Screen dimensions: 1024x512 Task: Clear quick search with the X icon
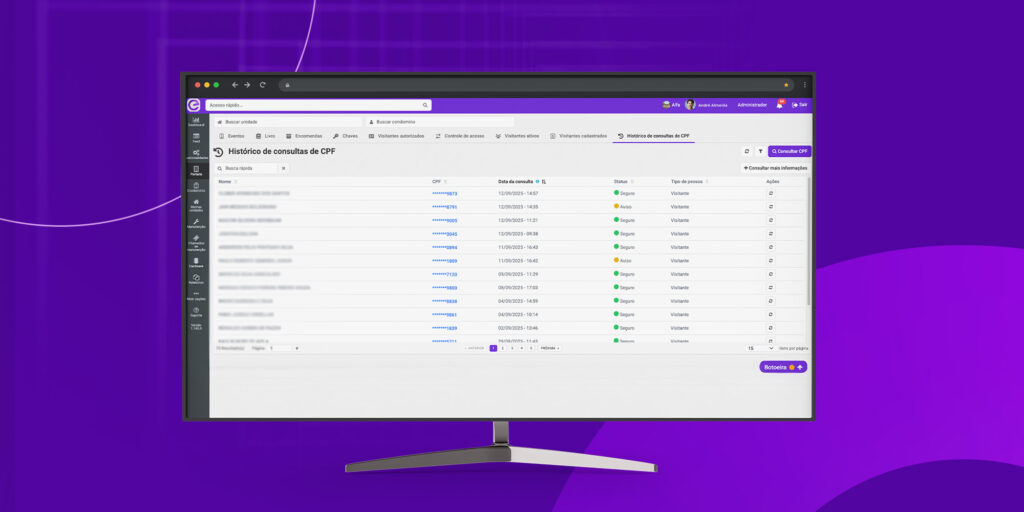283,168
